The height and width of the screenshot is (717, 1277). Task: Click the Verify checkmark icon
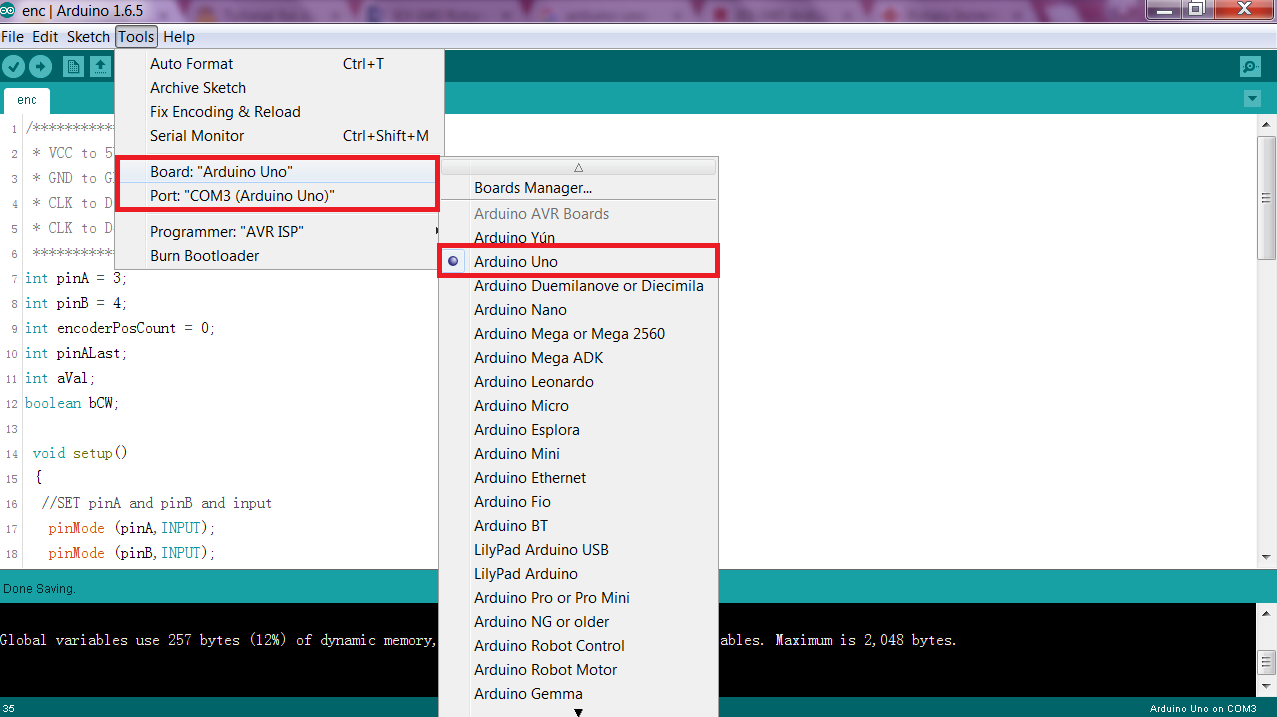point(13,66)
